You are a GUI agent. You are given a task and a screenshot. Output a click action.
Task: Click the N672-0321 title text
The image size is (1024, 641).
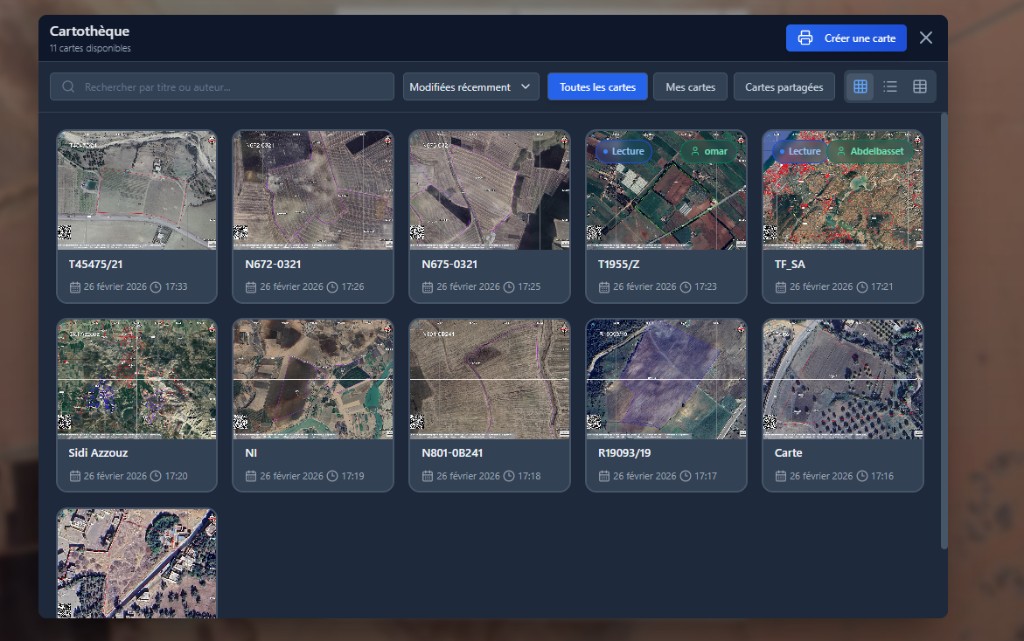[273, 264]
